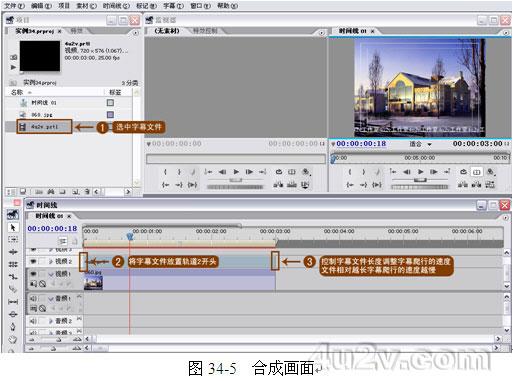Click the 060.jpg clip thumbnail on the 视频 1 track
The height and width of the screenshot is (381, 513).
point(93,283)
